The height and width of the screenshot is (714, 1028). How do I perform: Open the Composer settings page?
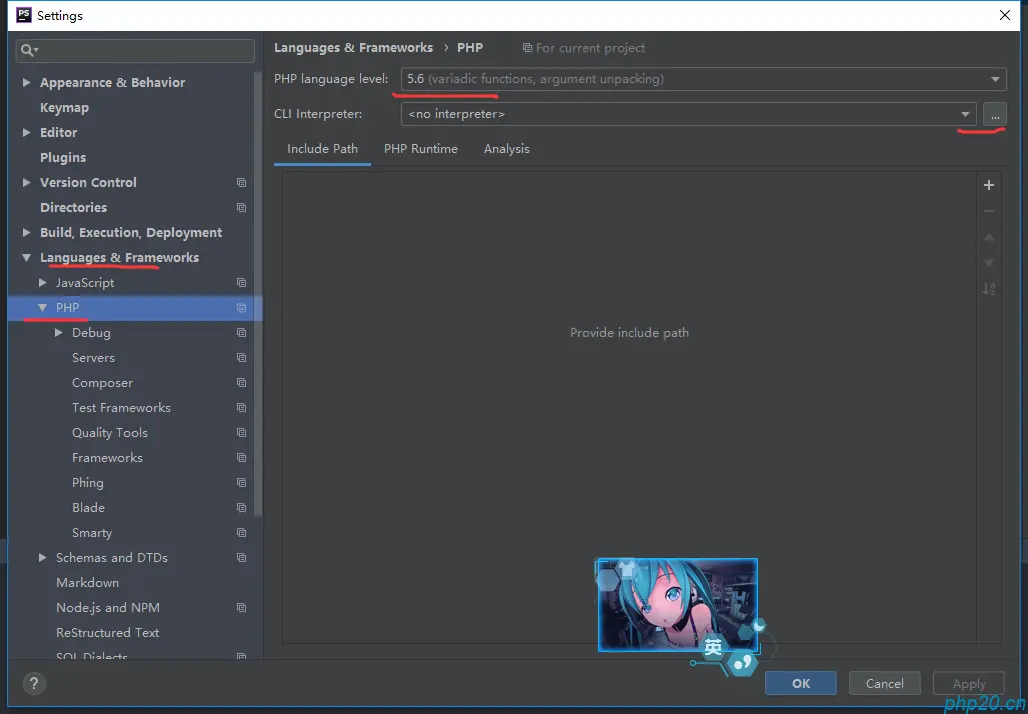102,383
